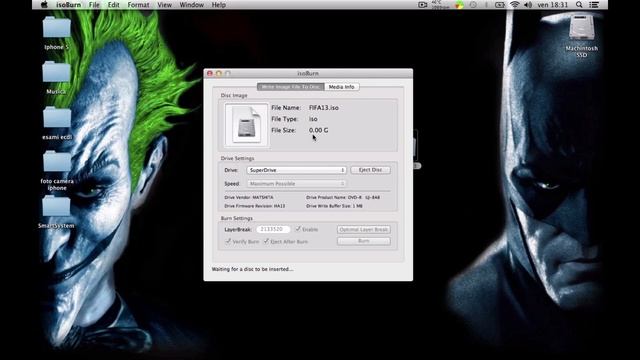Click the colorful green-orange menu bar icon
640x360 pixels.
tap(459, 5)
